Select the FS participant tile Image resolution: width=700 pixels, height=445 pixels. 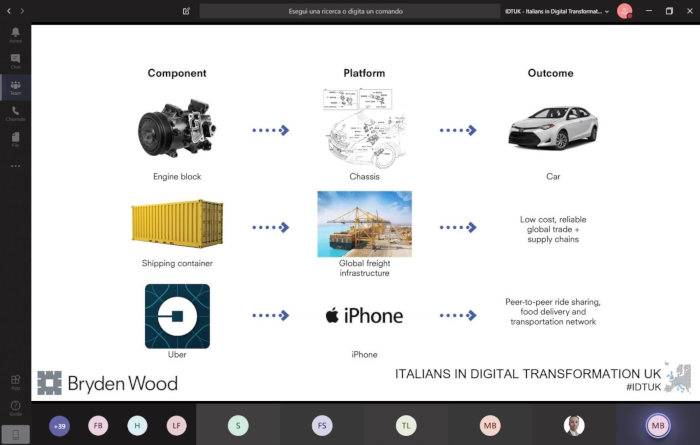[x=322, y=426]
